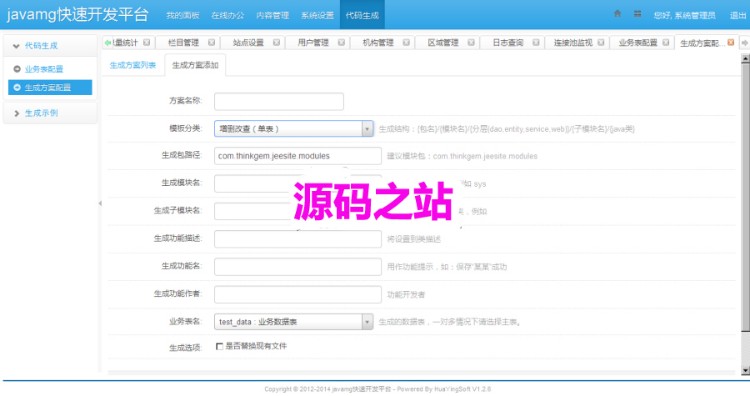Screen dimensions: 750x396
Task: Open 业务表配置 in the sidebar
Action: pyautogui.click(x=44, y=69)
